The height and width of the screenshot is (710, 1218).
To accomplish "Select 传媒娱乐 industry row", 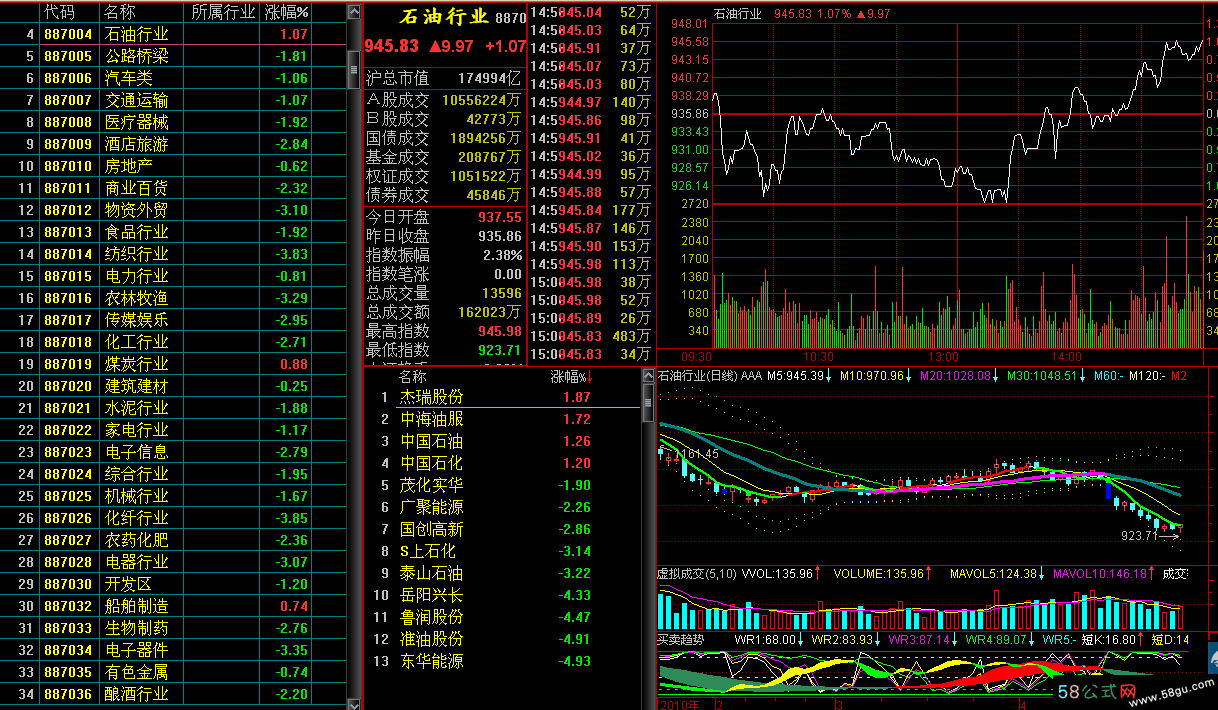I will click(173, 320).
